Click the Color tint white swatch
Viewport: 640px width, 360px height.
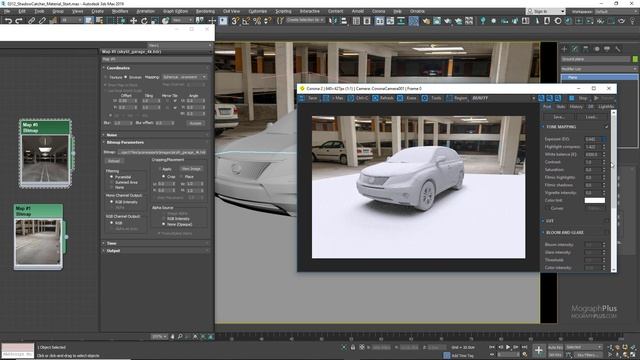click(594, 200)
